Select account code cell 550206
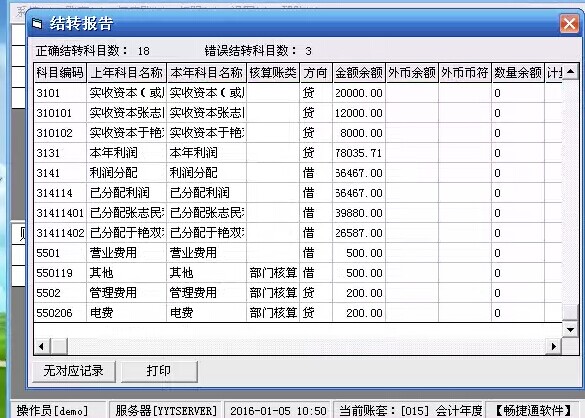Image resolution: width=585 pixels, height=418 pixels. 60,313
